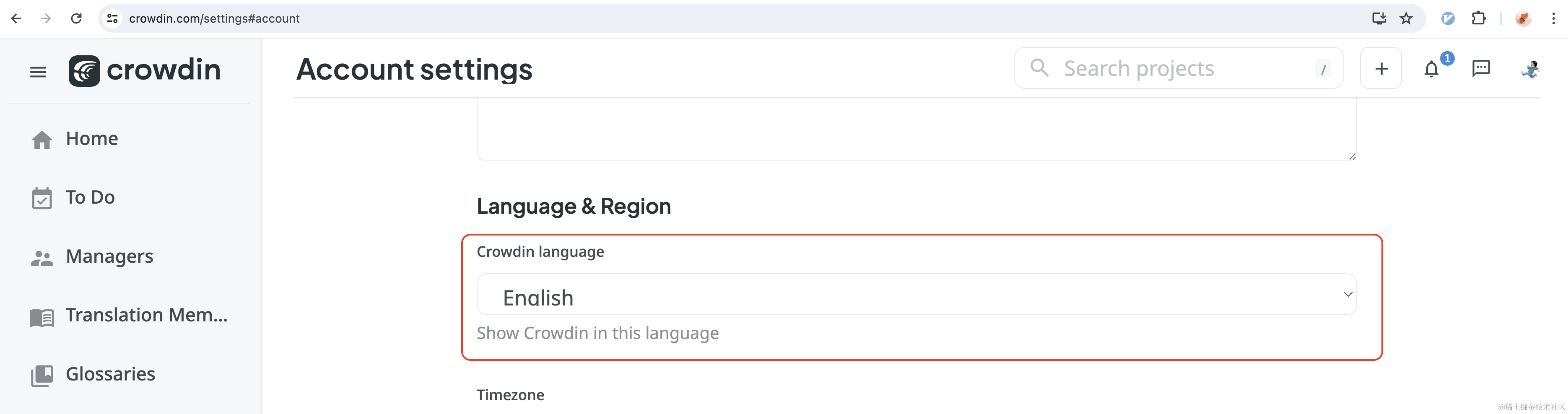Open Glossaries in the sidebar

point(109,375)
